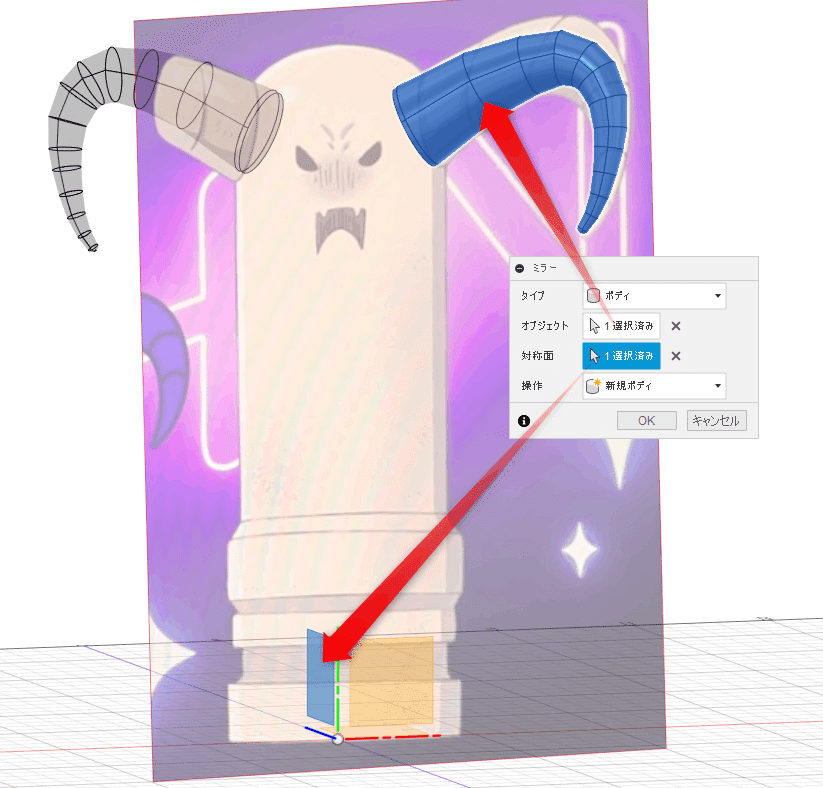
Task: Collapse the ミラー dialog via minus icon
Action: coord(520,268)
